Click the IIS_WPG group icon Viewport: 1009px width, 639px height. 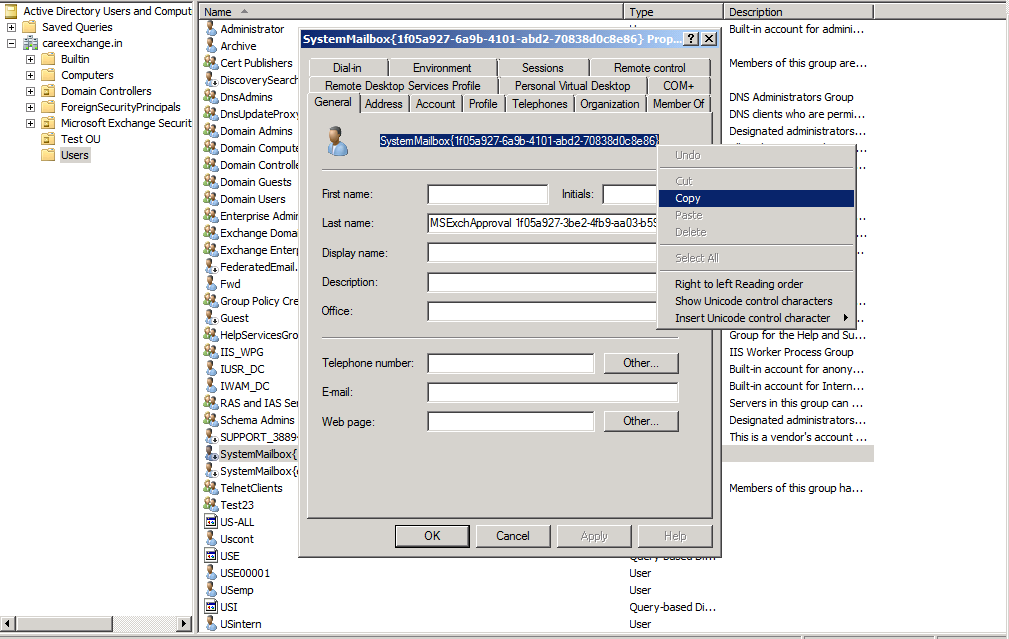[x=210, y=352]
